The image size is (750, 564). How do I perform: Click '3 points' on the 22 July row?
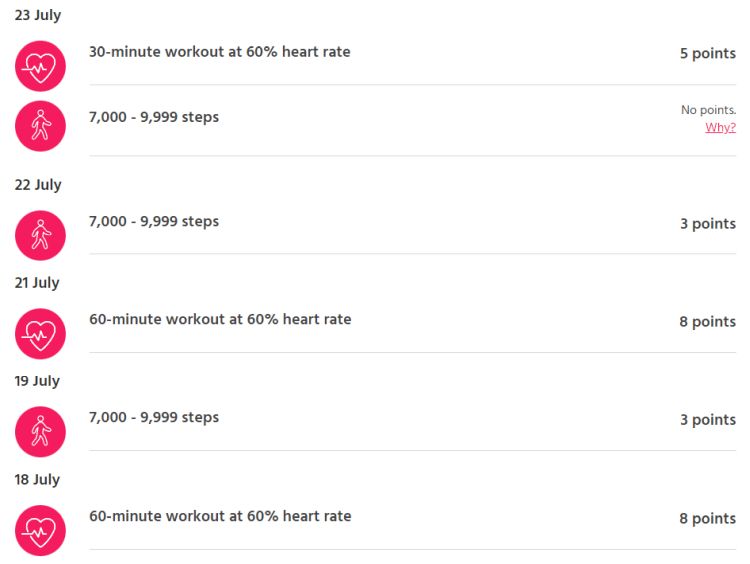click(708, 223)
